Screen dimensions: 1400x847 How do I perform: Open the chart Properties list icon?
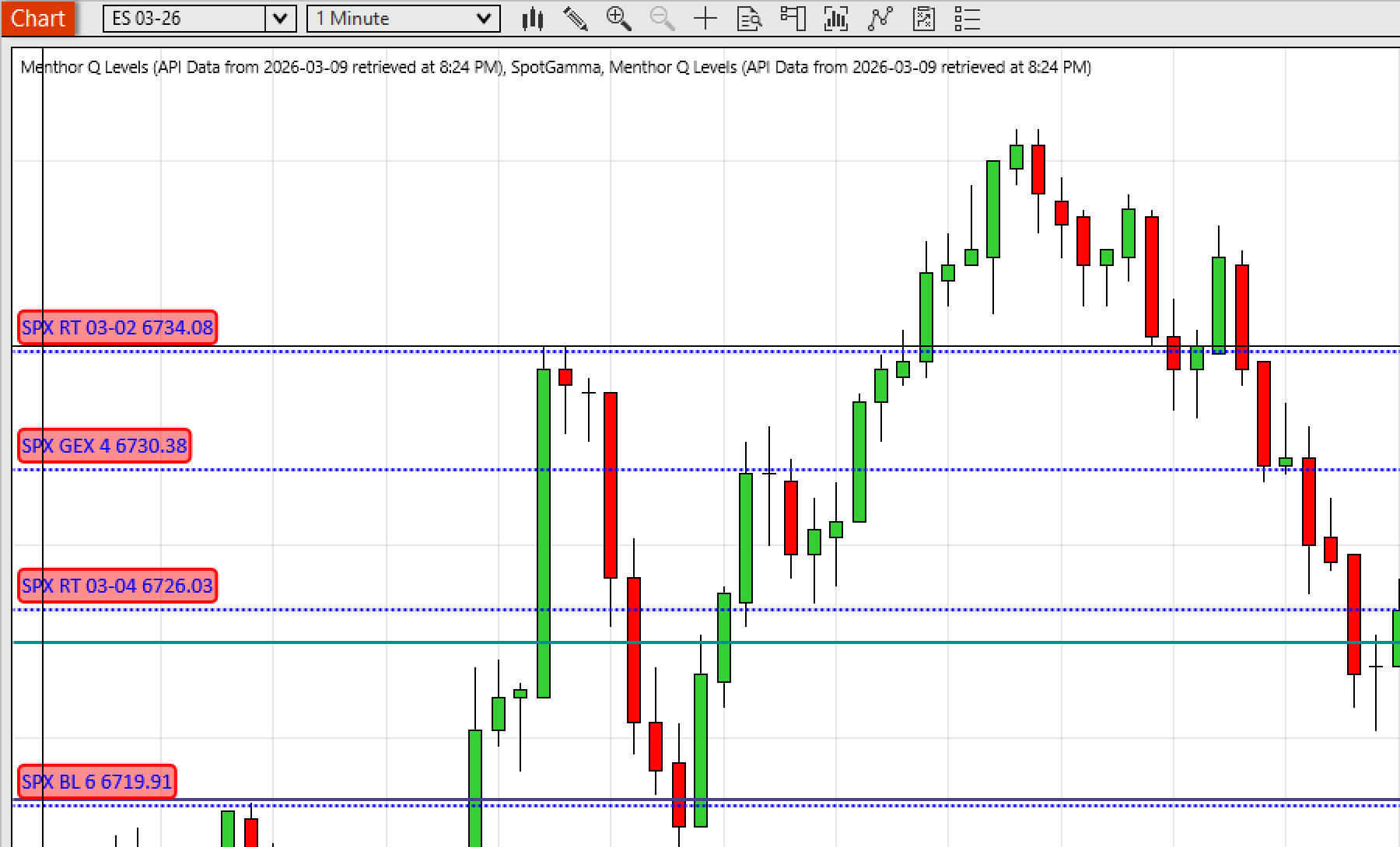coord(967,19)
